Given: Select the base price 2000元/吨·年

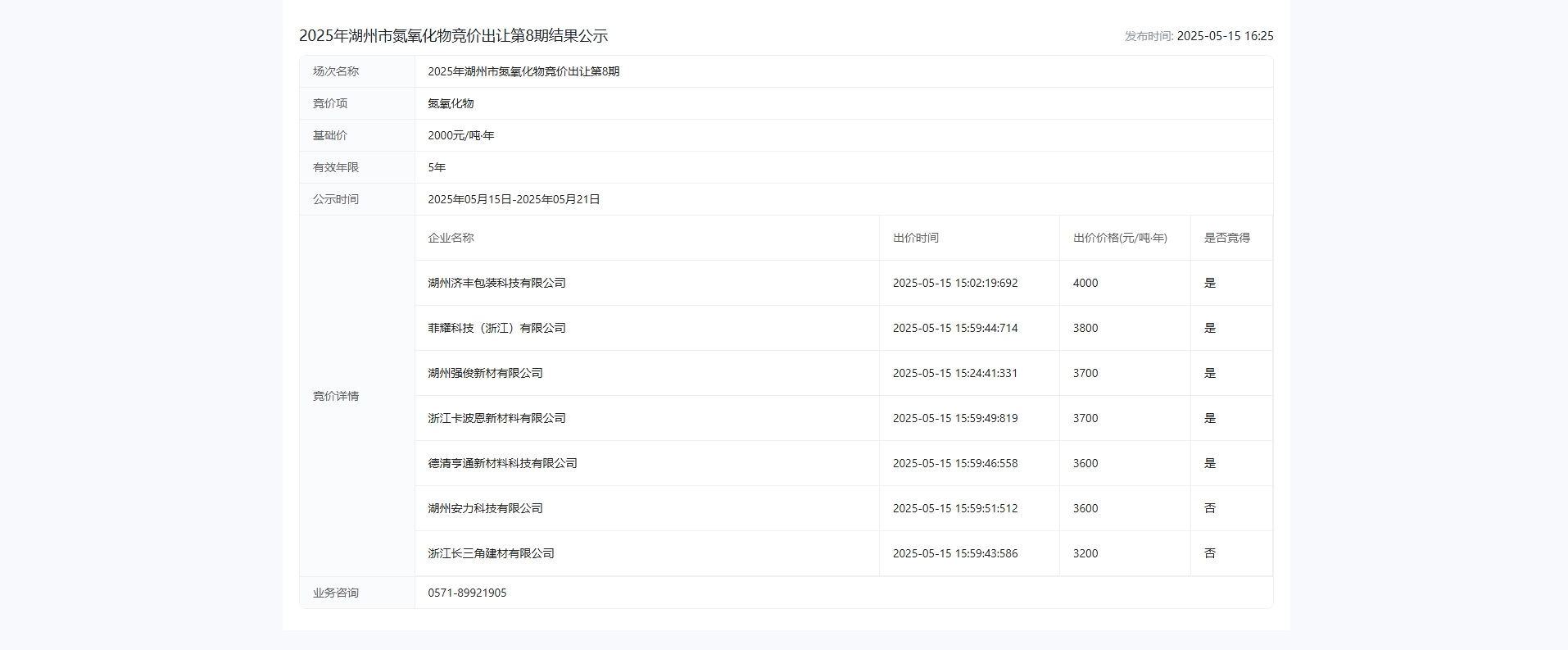Looking at the screenshot, I should [461, 135].
